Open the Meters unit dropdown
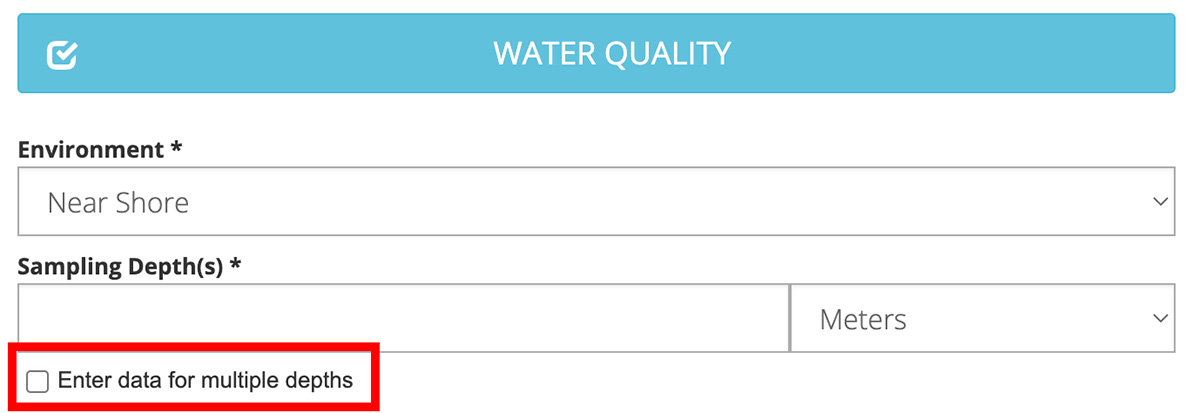Image resolution: width=1200 pixels, height=413 pixels. (x=982, y=318)
